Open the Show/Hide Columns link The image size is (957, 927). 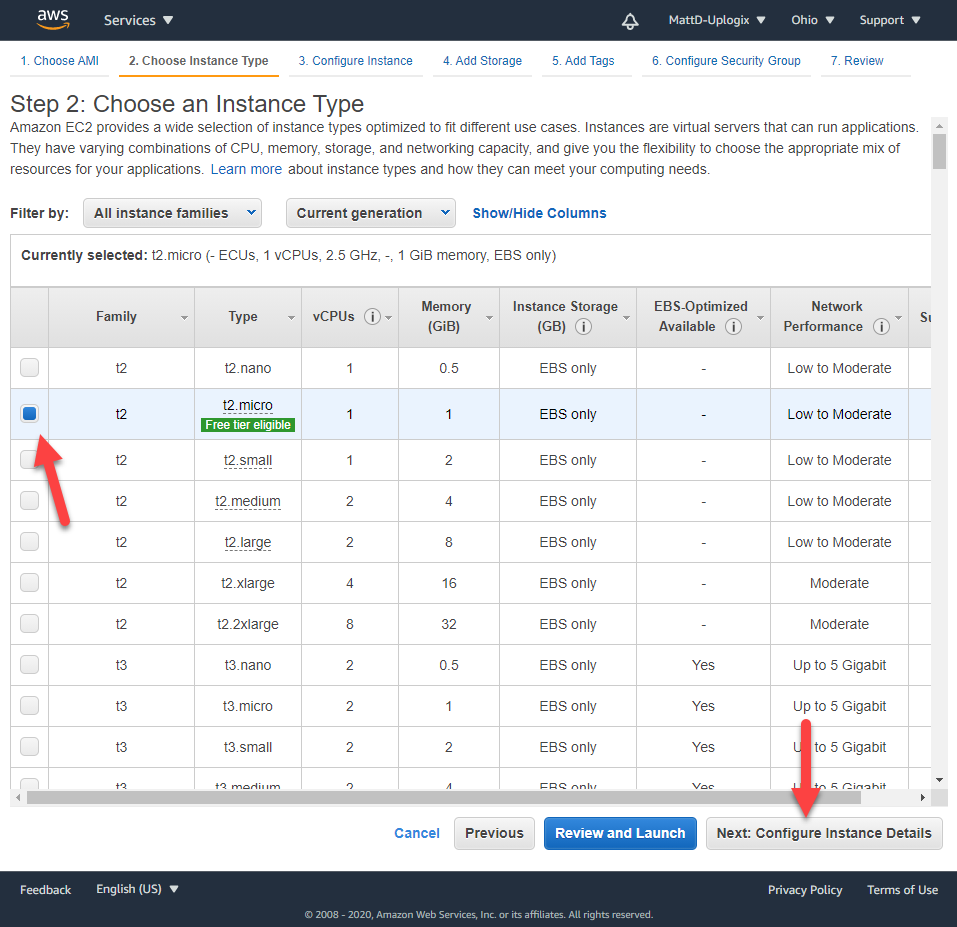point(539,213)
